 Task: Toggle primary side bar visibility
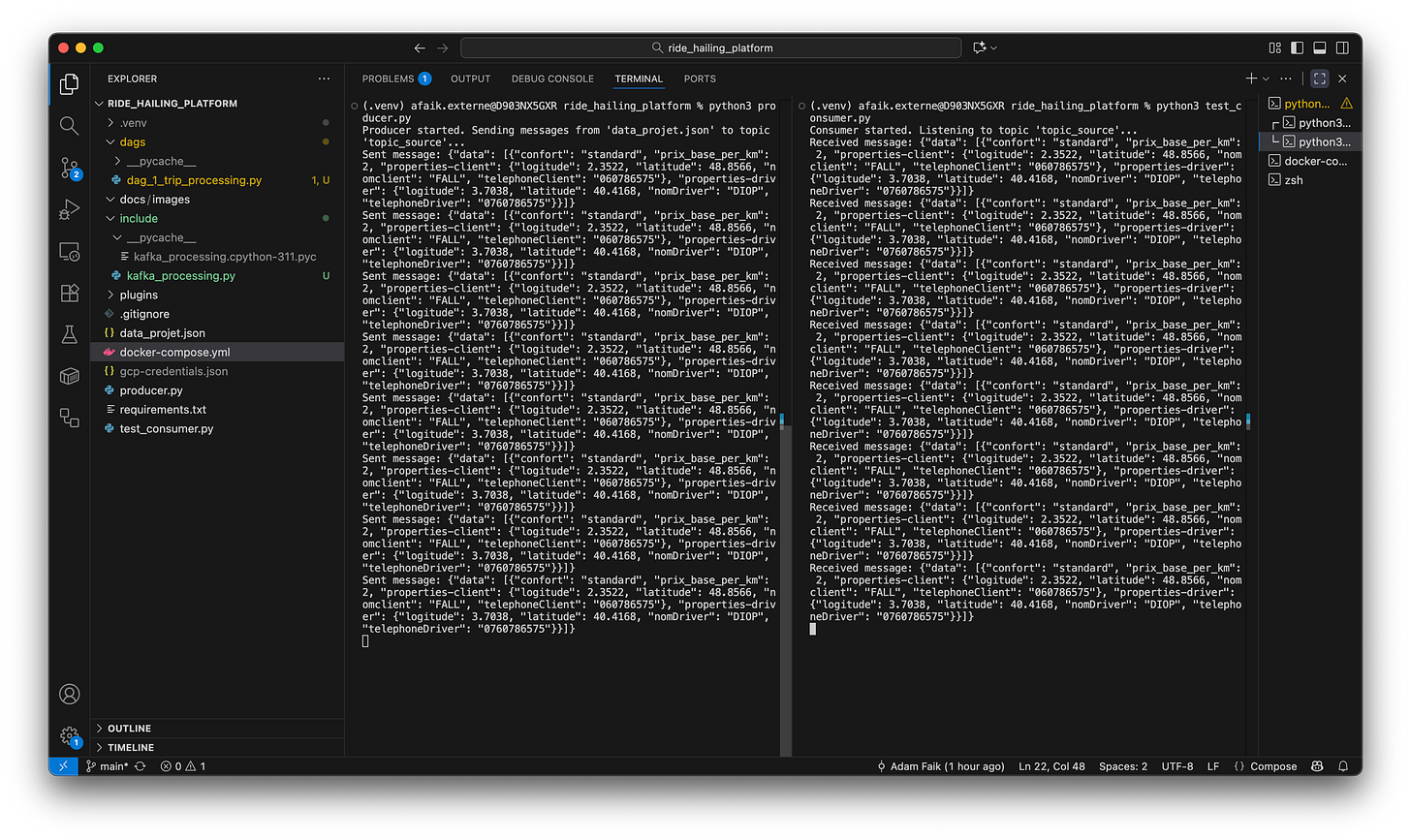pos(1297,47)
